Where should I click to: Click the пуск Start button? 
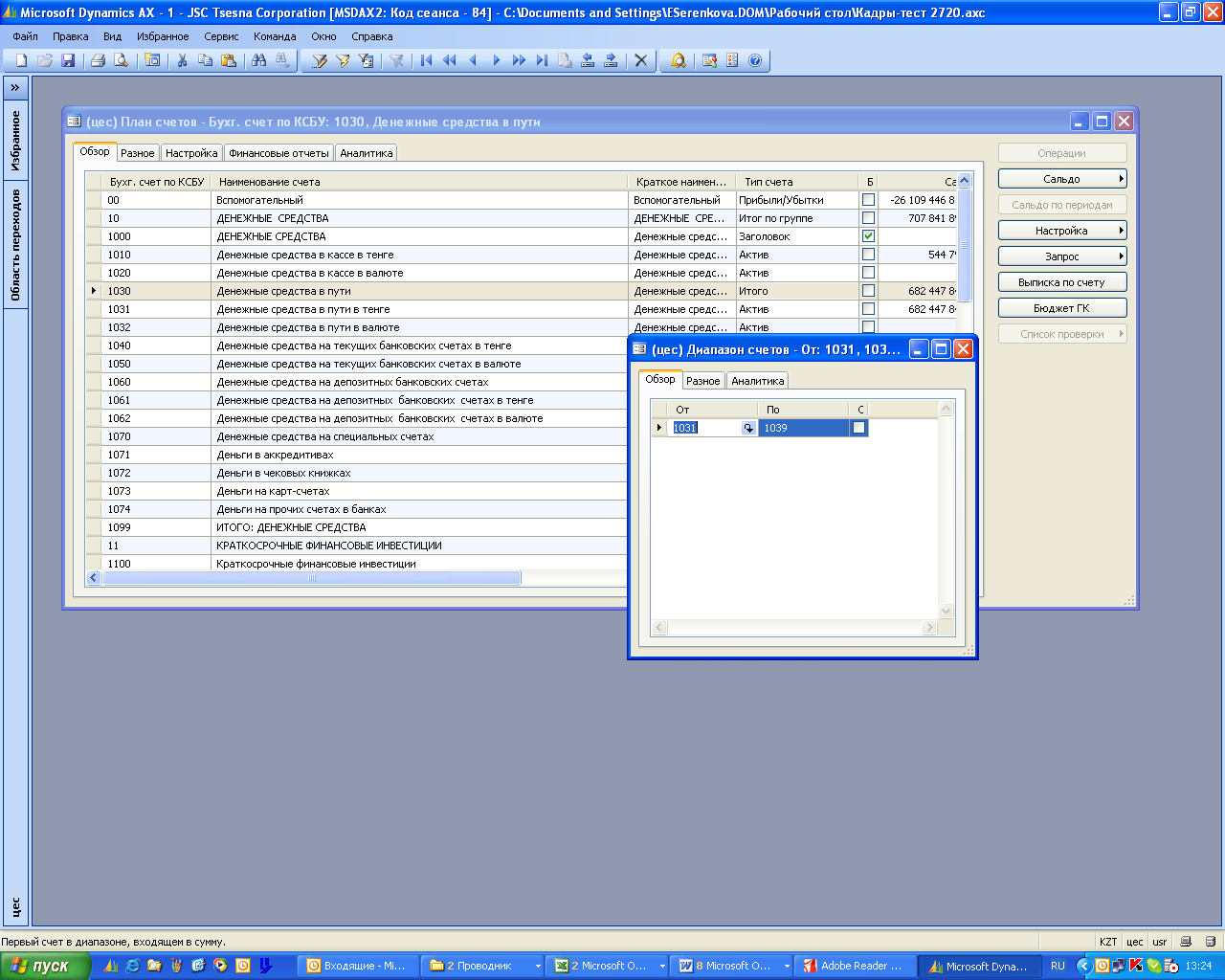tap(45, 966)
